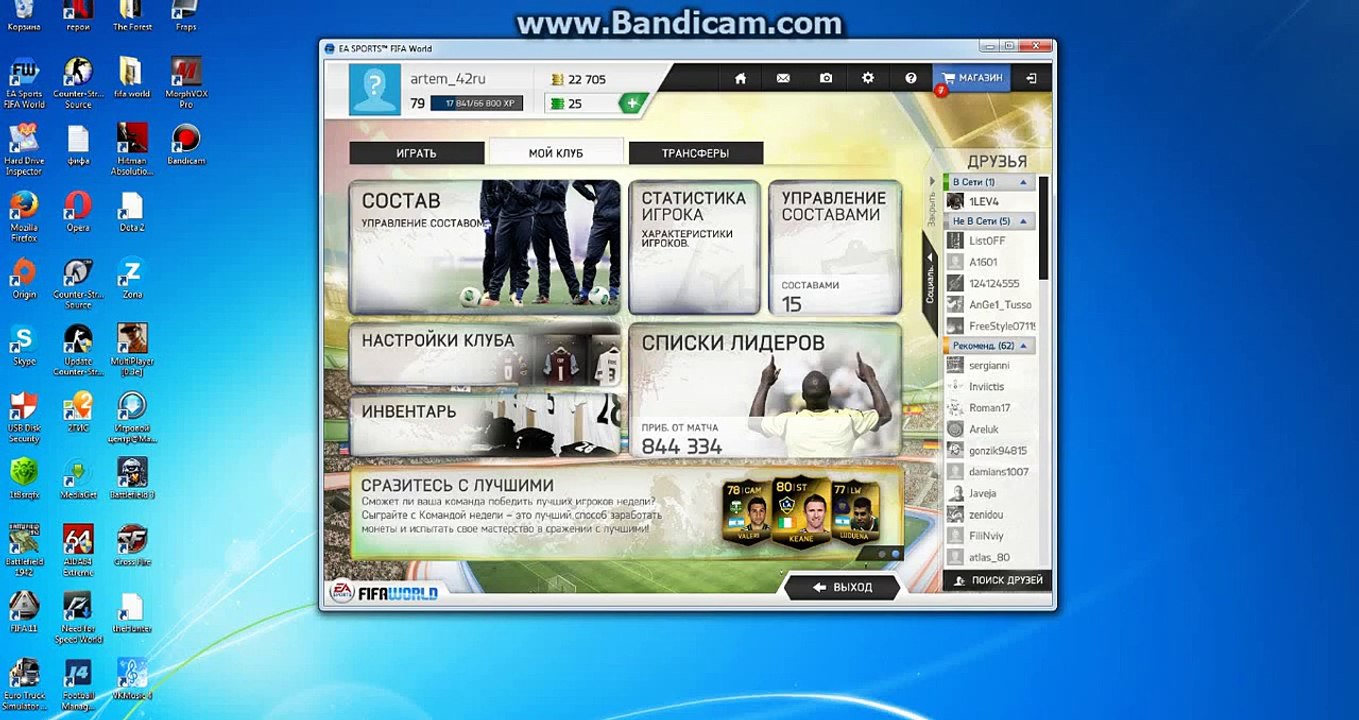Open the home icon in FIFA World
Viewport: 1359px width, 720px height.
740,78
